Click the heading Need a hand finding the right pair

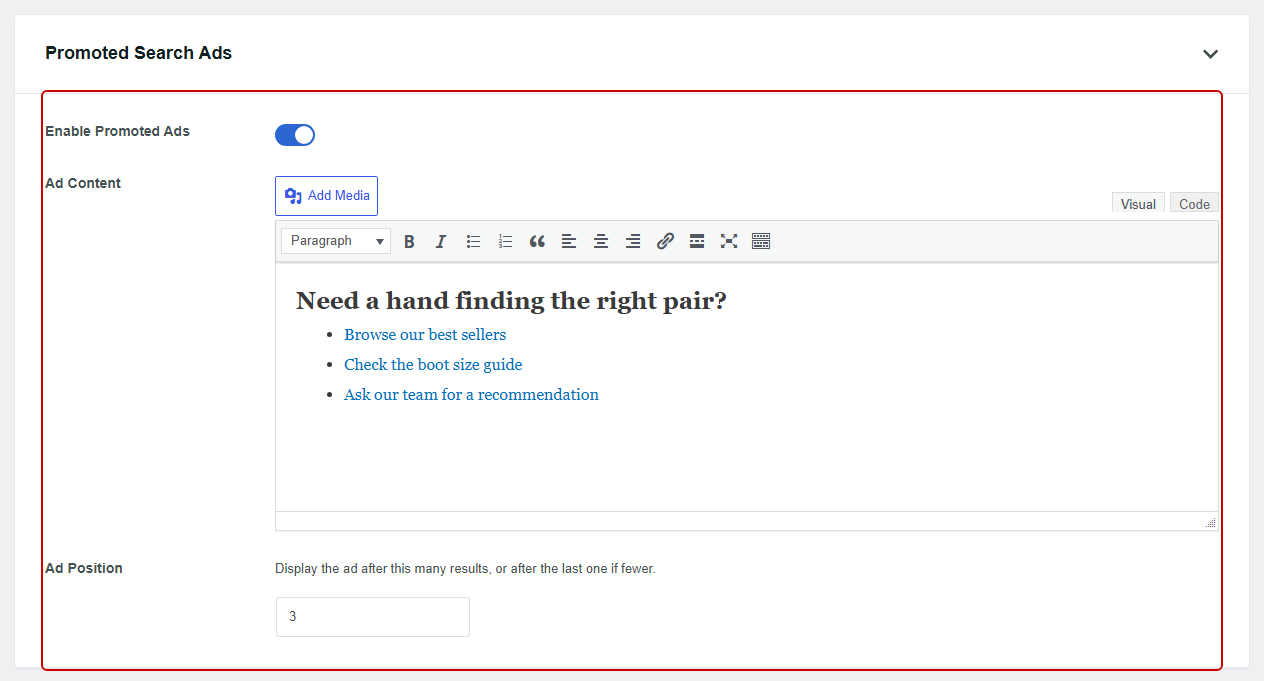pyautogui.click(x=511, y=301)
